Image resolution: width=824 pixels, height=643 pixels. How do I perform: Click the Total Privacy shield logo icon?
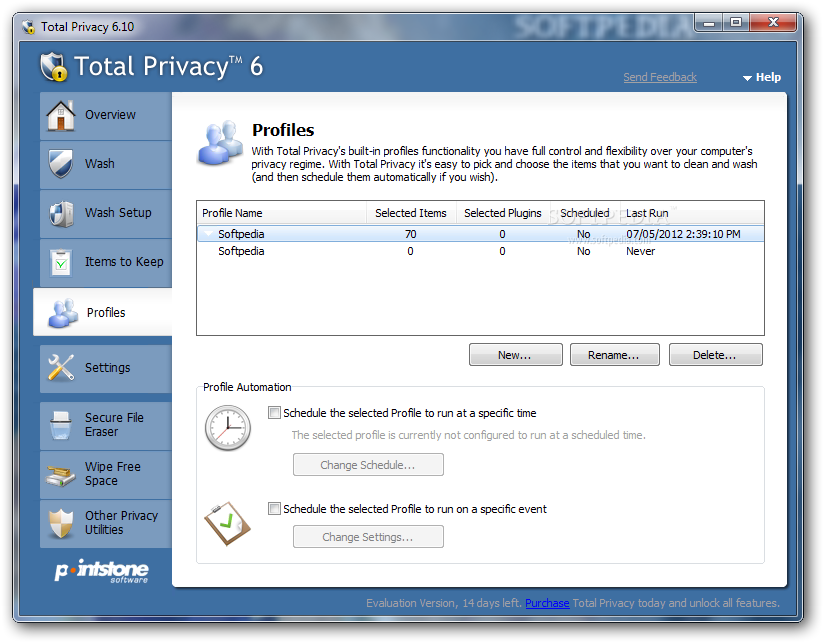coord(54,67)
